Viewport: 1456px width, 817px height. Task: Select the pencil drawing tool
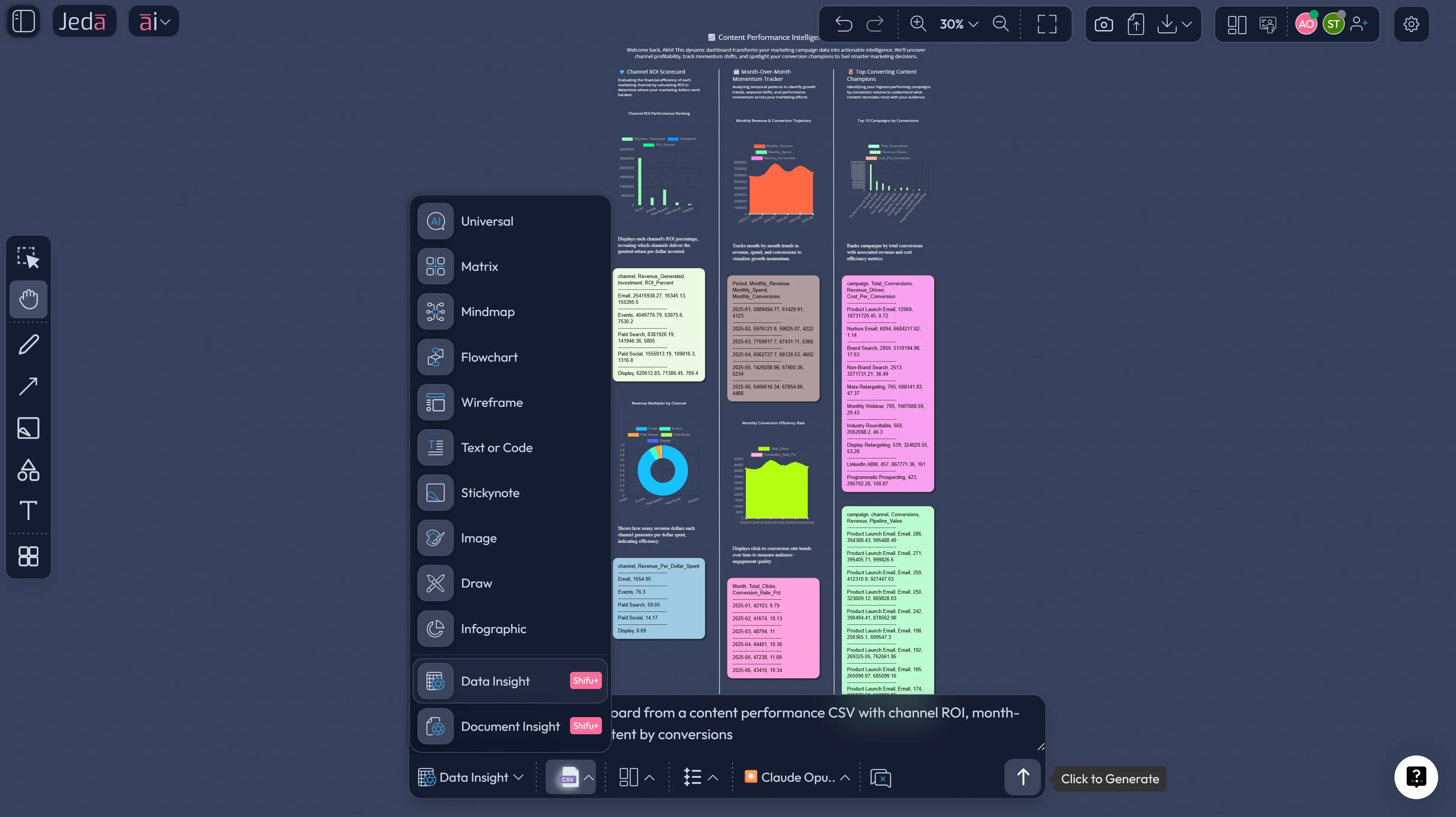(28, 344)
